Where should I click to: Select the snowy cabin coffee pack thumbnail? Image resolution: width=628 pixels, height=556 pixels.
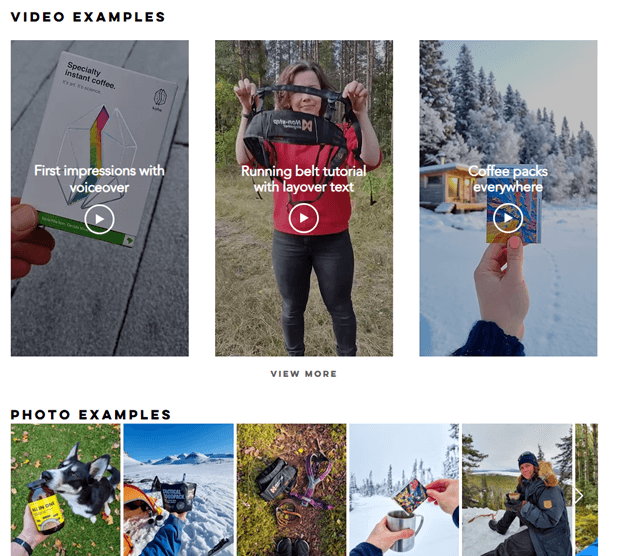tap(508, 198)
